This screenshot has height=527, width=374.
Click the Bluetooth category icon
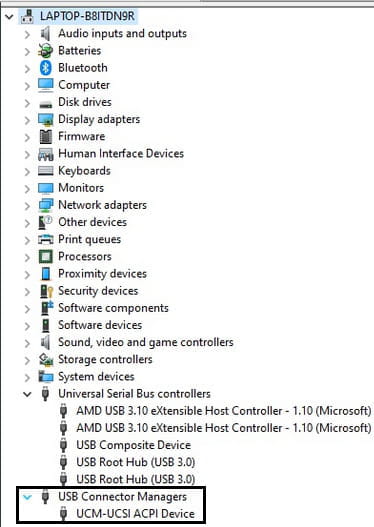coord(46,68)
